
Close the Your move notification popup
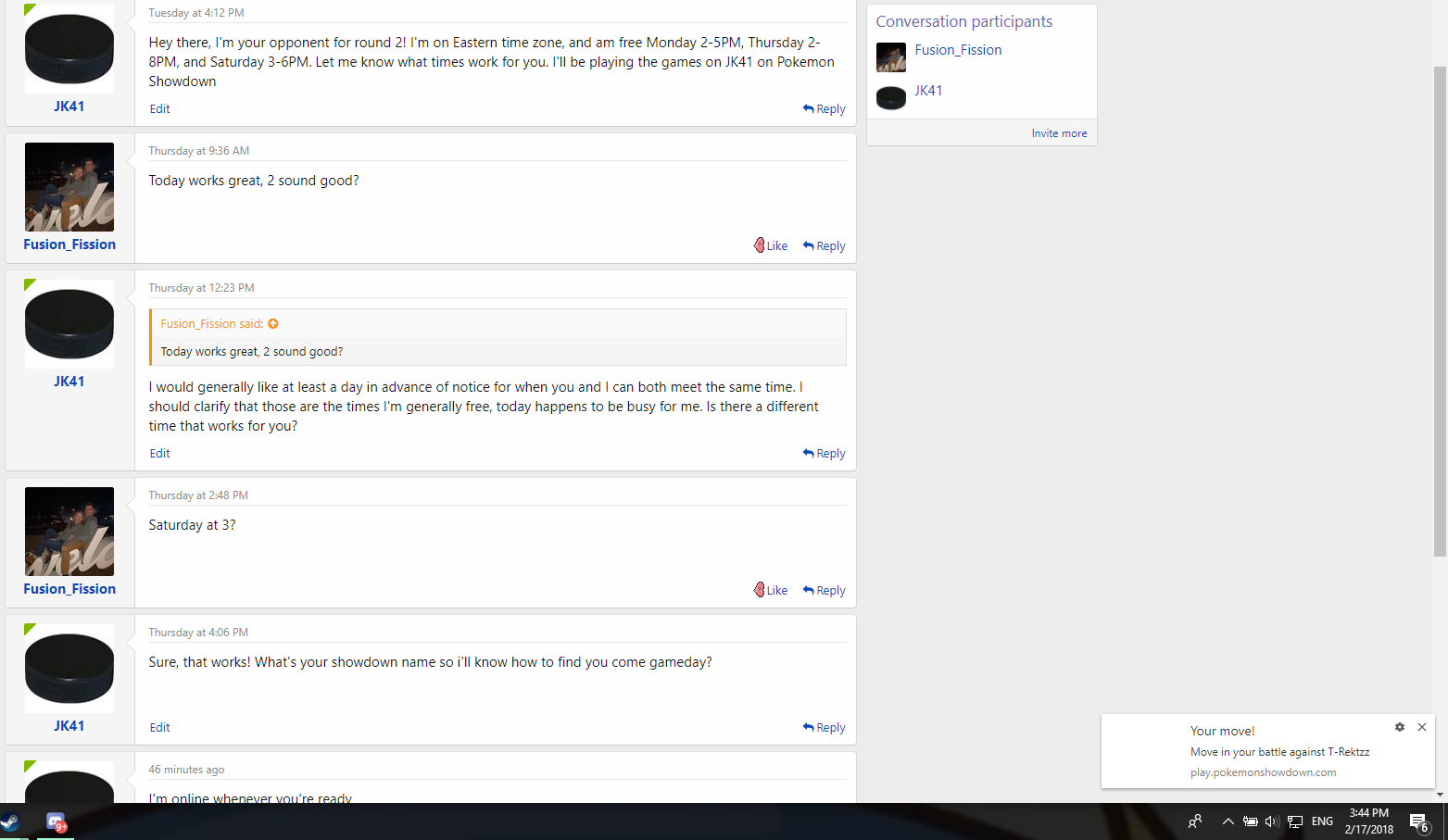1422,727
